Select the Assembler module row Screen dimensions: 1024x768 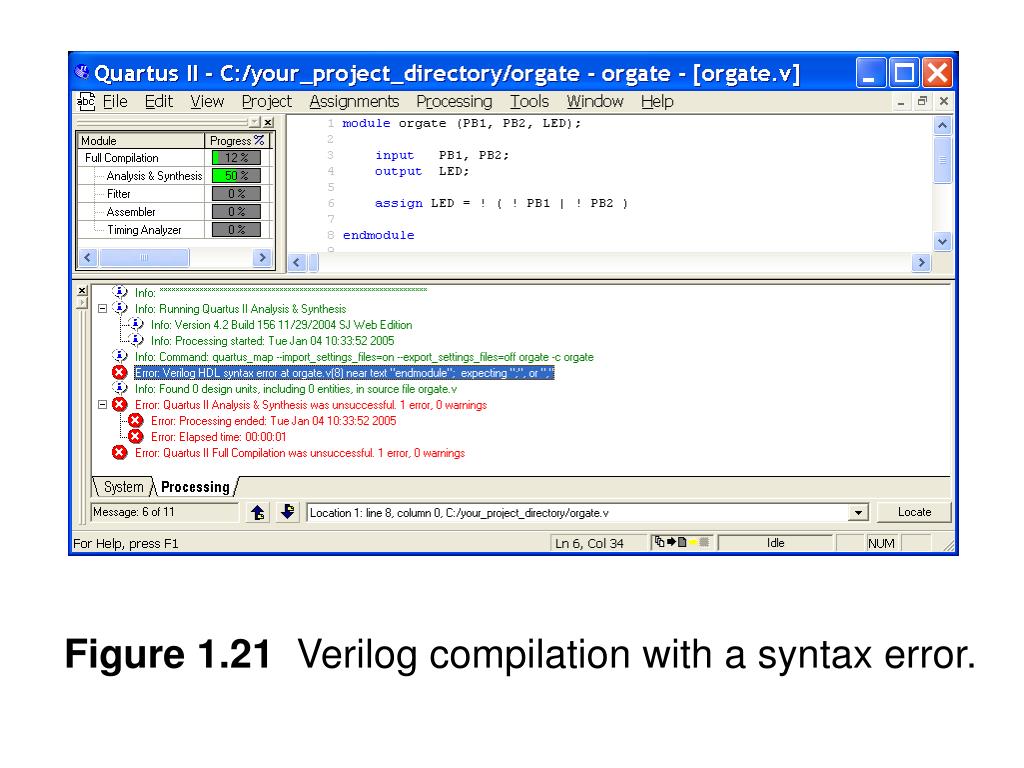174,212
